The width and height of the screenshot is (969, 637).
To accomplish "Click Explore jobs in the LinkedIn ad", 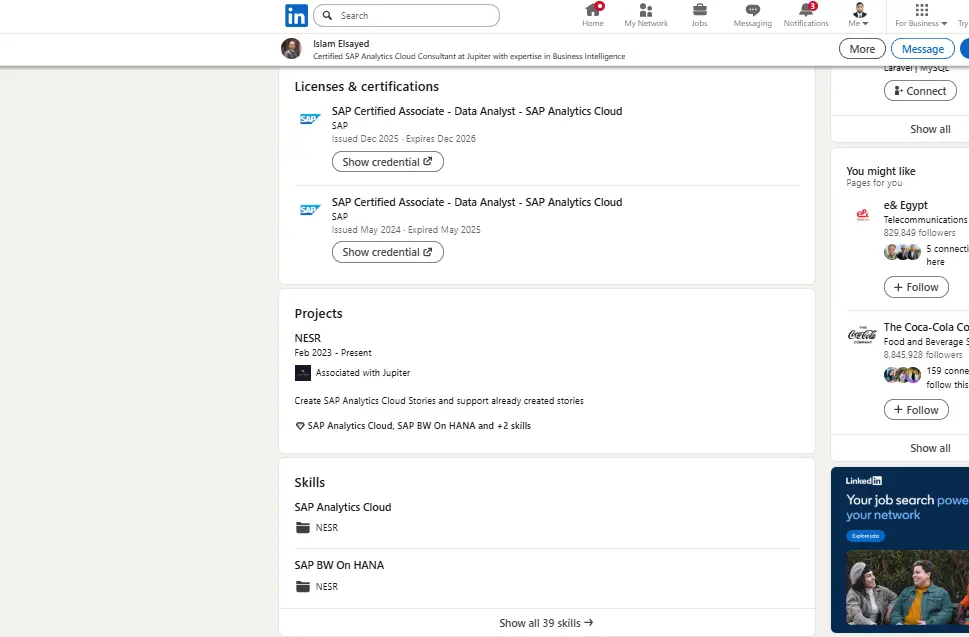I will tap(865, 536).
